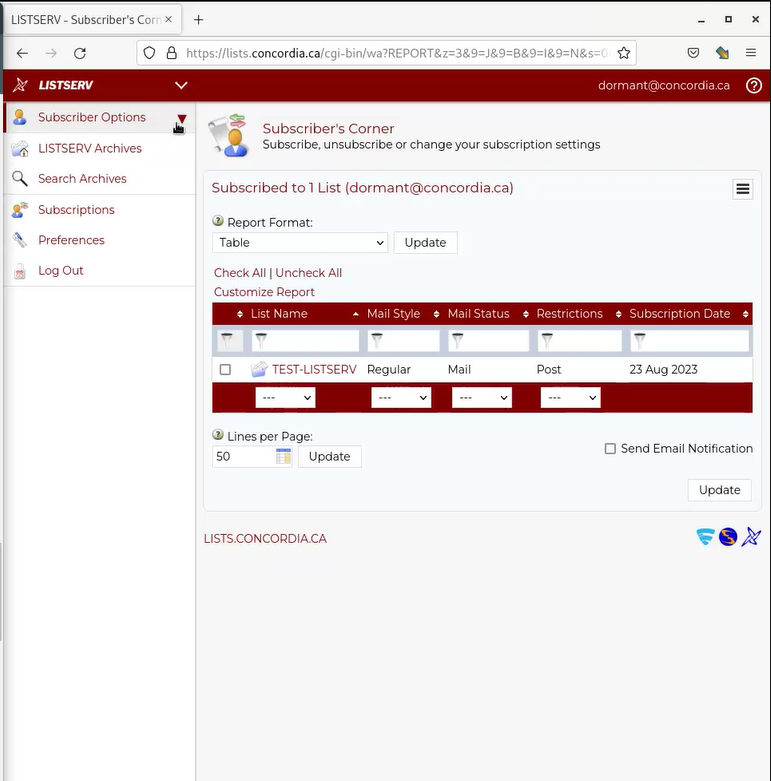The height and width of the screenshot is (781, 771).
Task: Open the help question mark in header
Action: coord(754,86)
